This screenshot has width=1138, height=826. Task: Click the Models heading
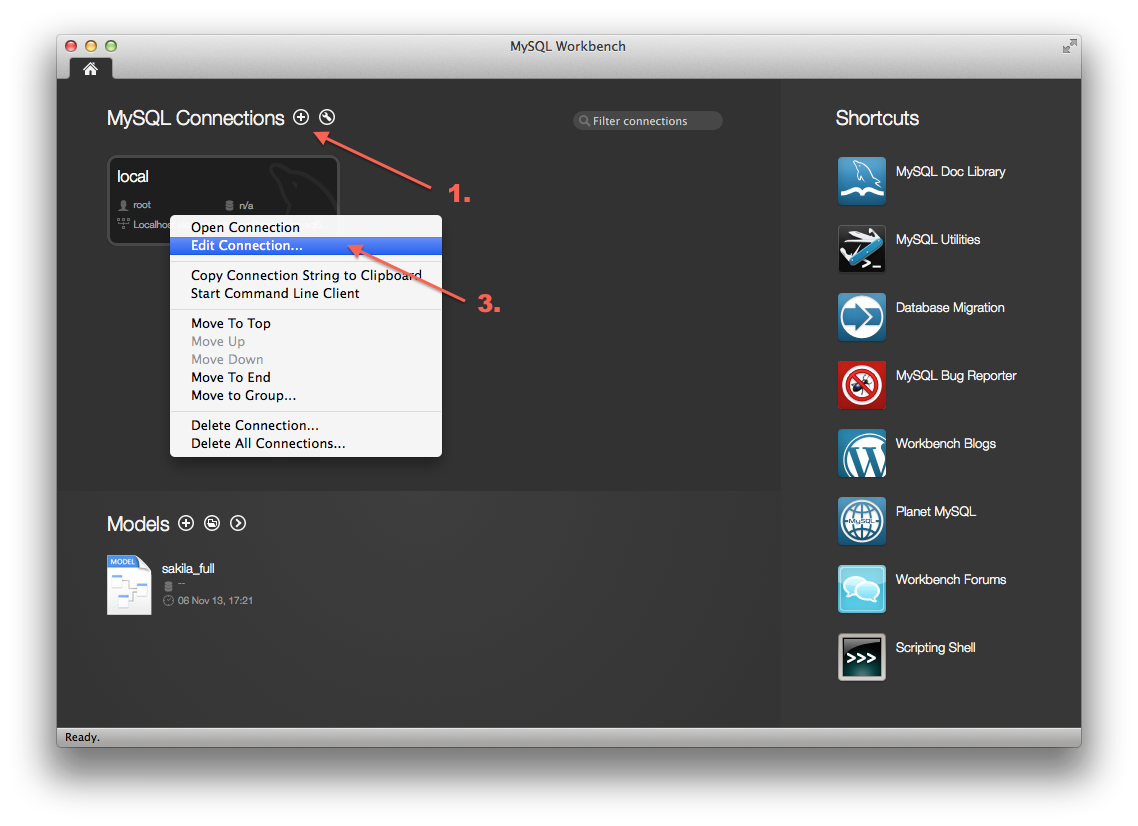[x=138, y=524]
